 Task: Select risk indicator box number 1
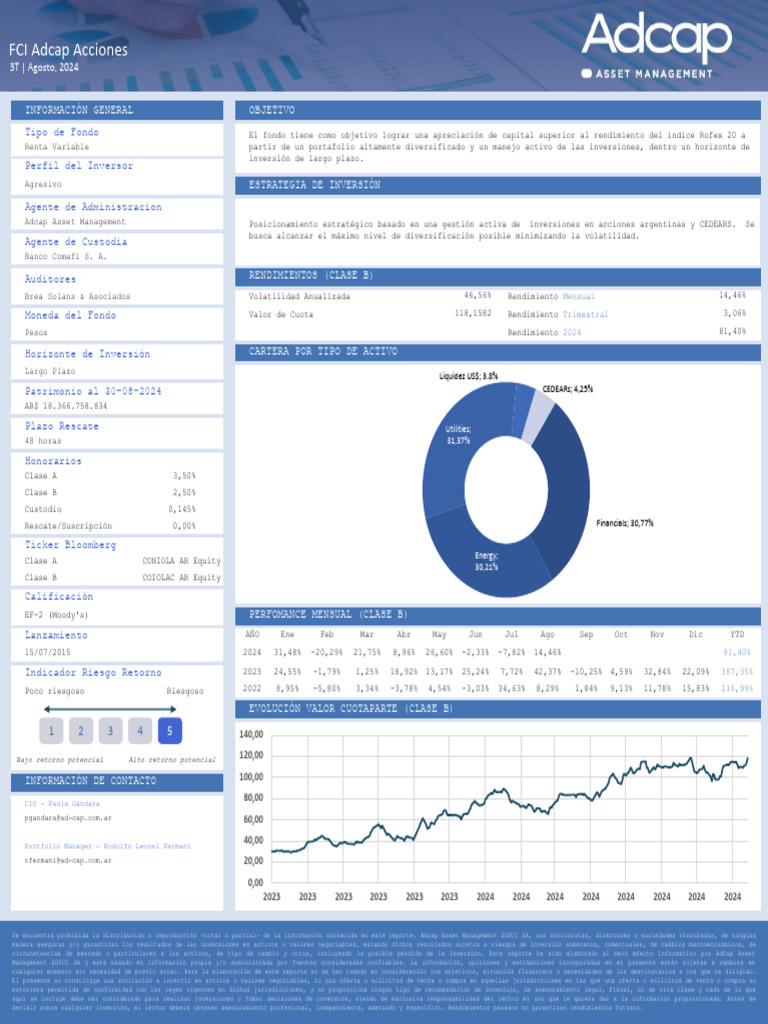coord(51,731)
